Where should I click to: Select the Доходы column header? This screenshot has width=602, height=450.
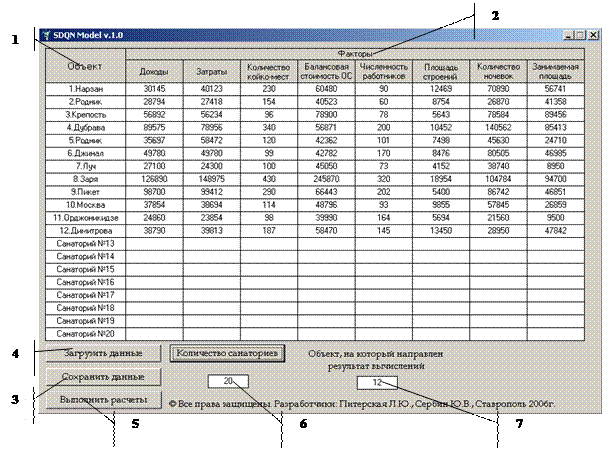point(154,70)
